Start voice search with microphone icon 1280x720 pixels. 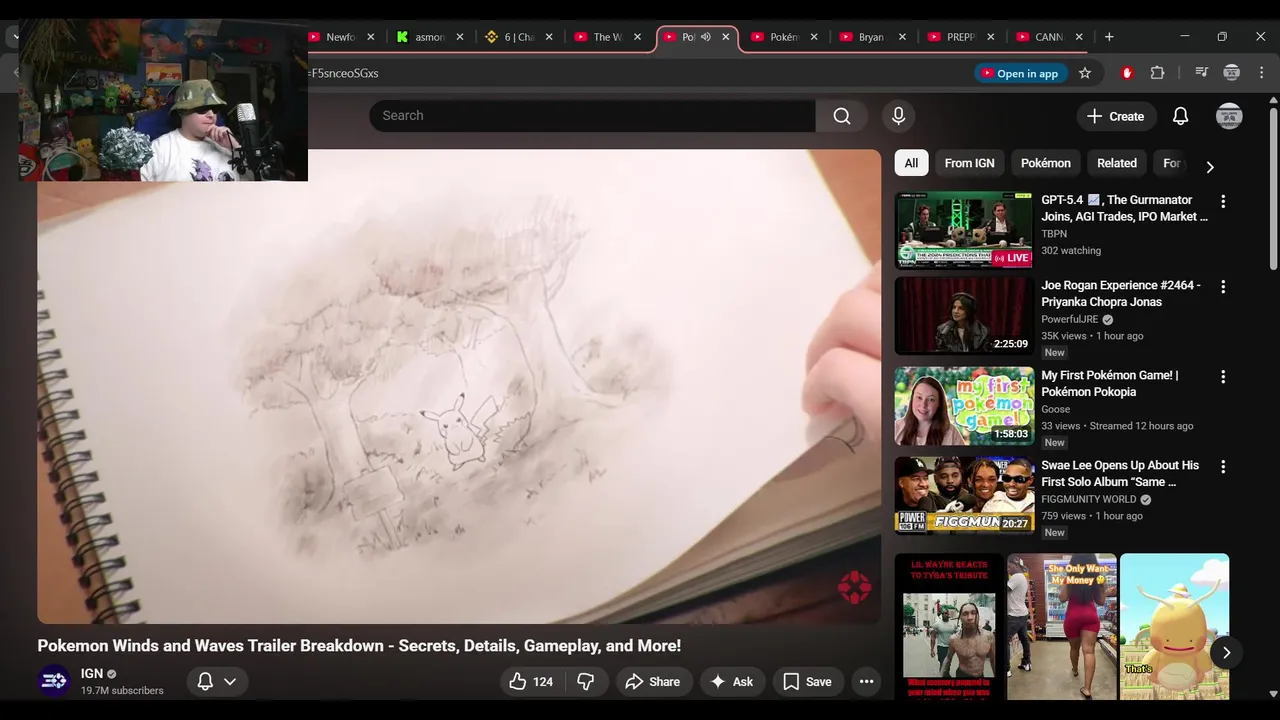click(898, 116)
